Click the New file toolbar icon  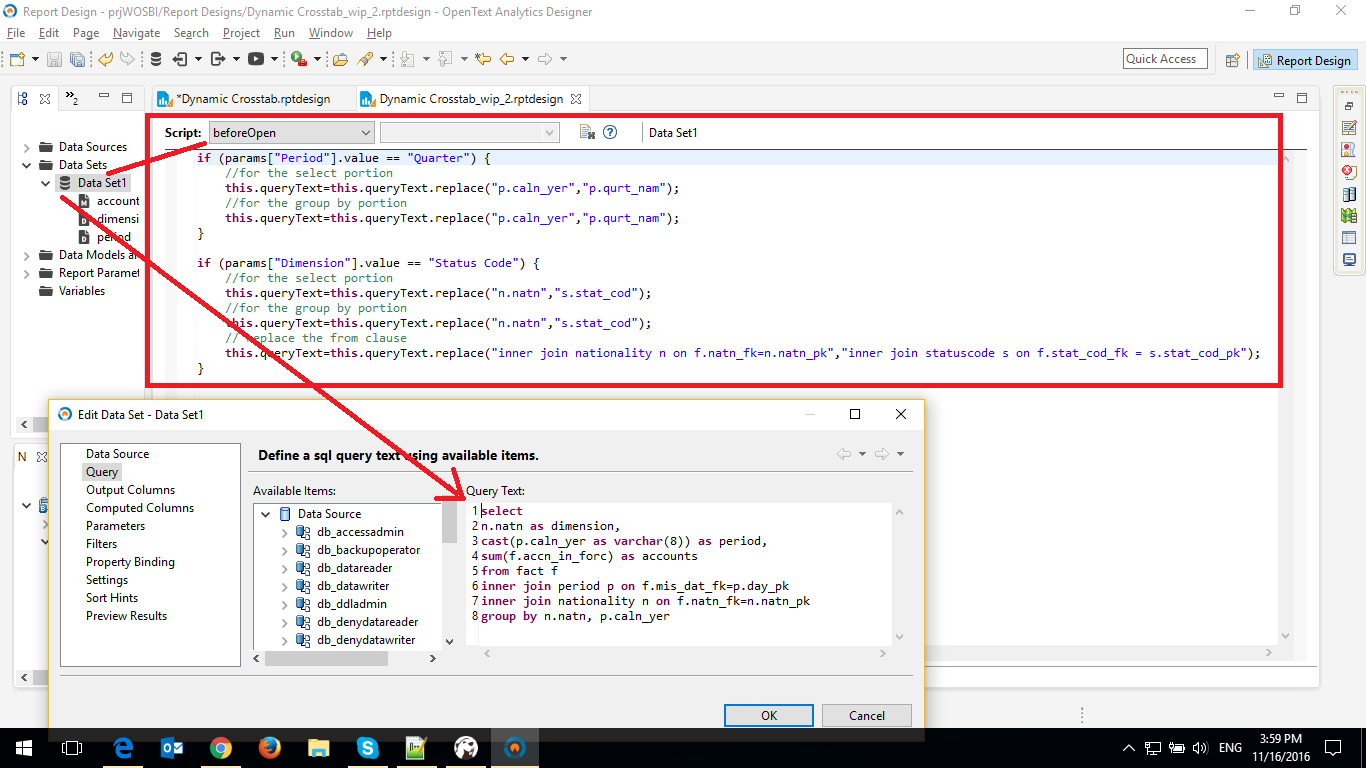point(17,59)
